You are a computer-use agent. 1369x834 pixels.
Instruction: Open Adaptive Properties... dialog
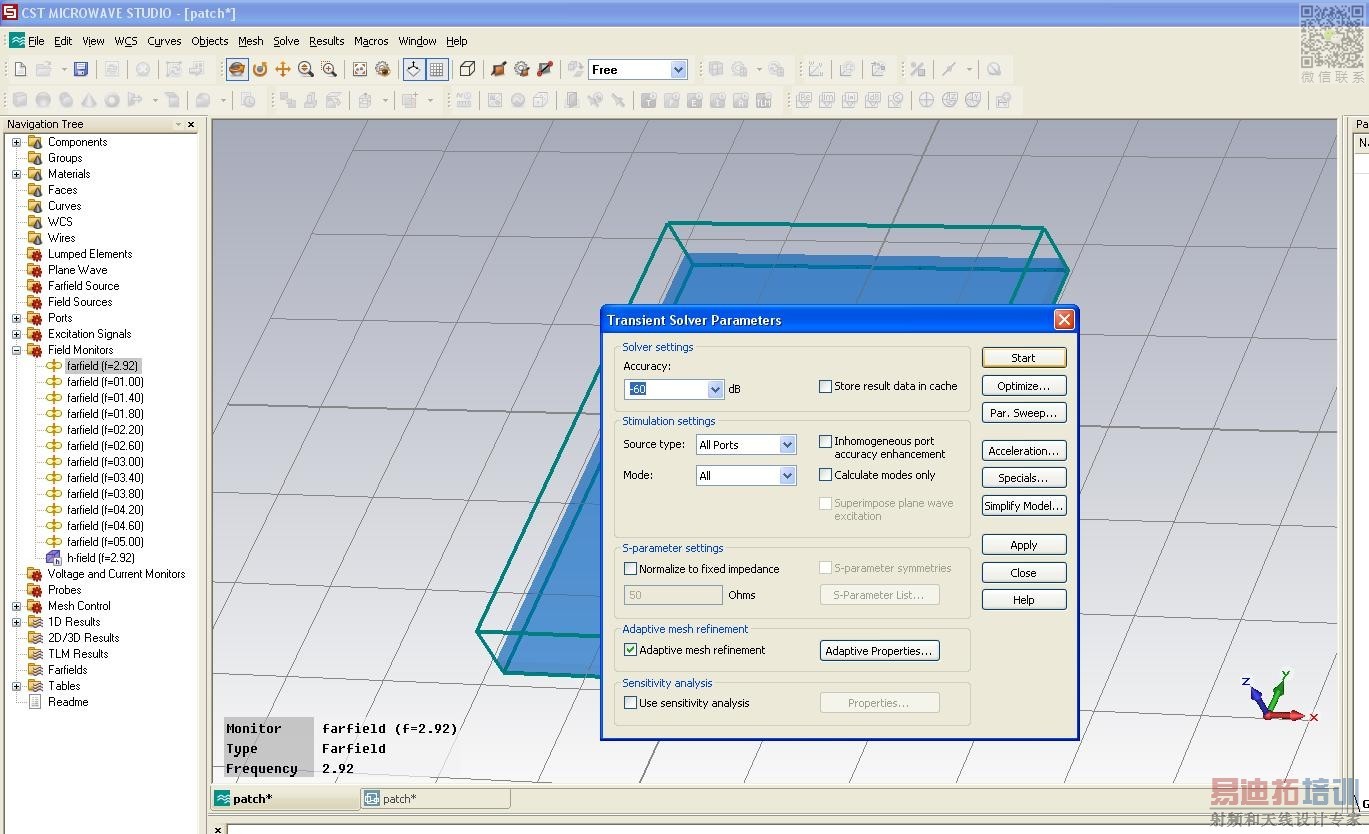tap(880, 651)
